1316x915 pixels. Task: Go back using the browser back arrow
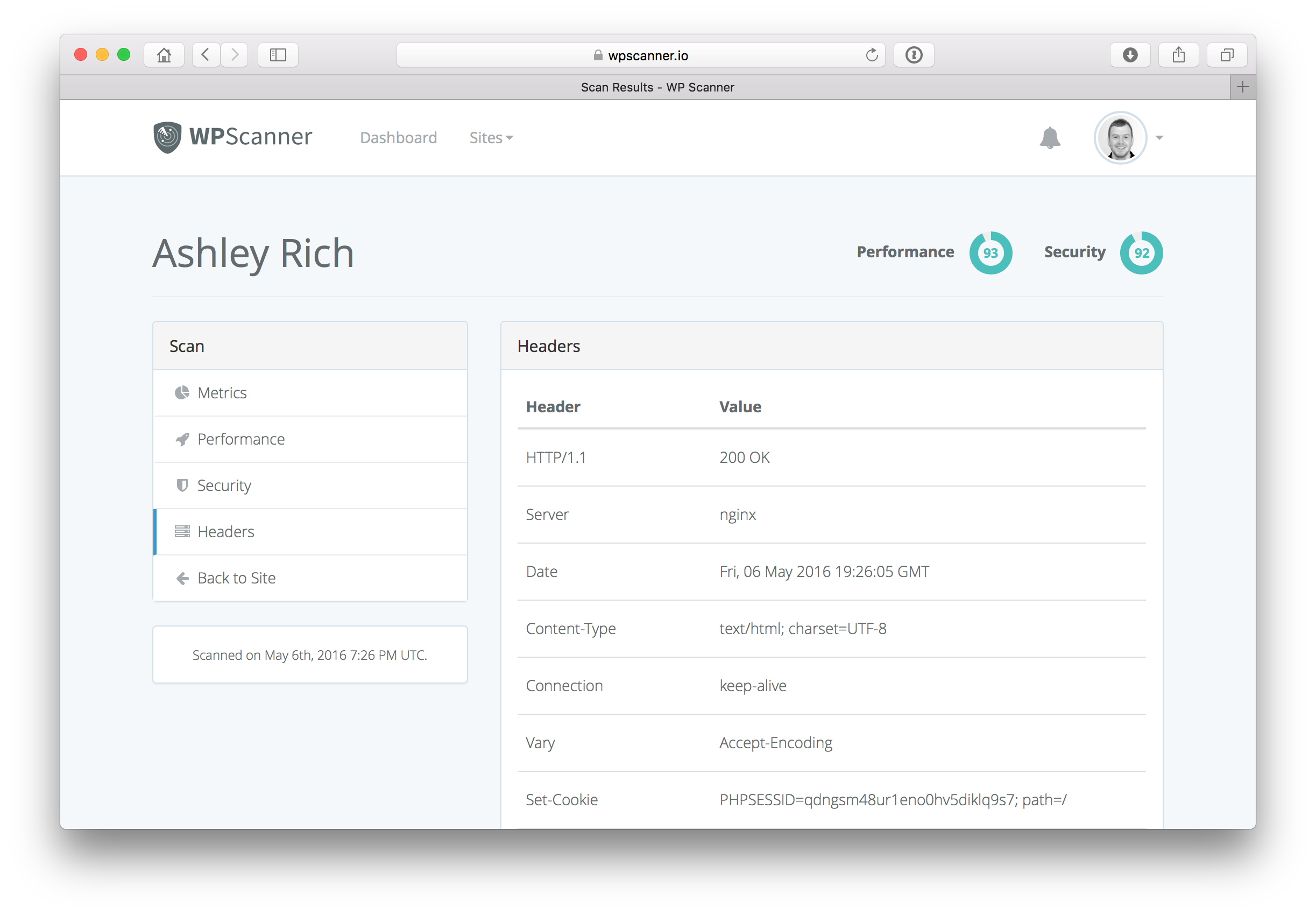click(206, 55)
